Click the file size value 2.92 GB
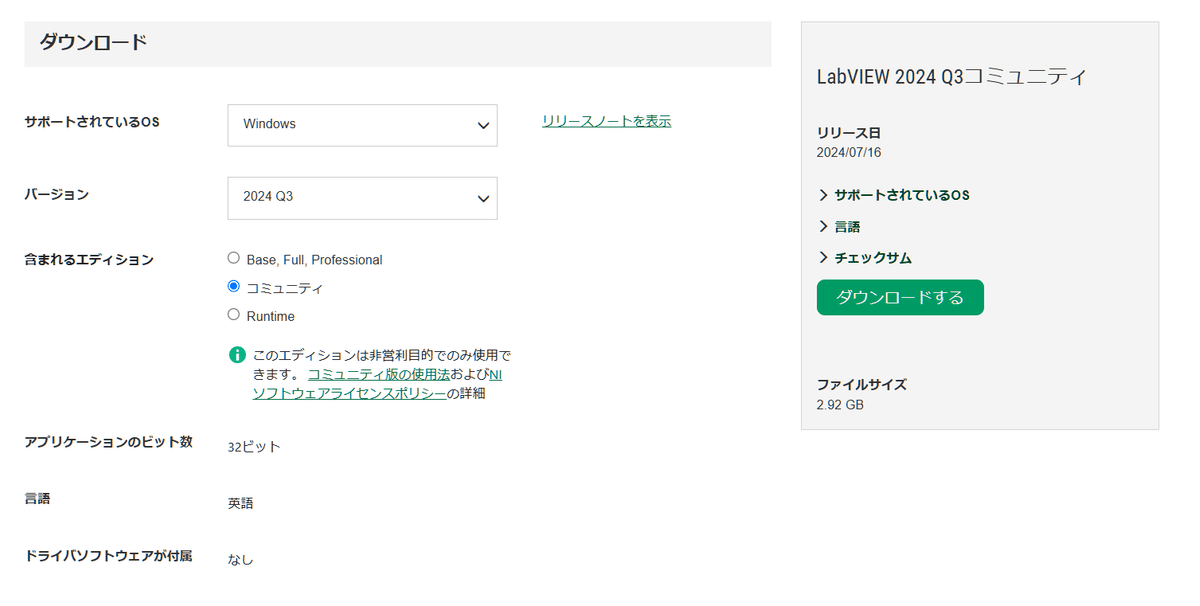This screenshot has width=1200, height=606. click(840, 405)
